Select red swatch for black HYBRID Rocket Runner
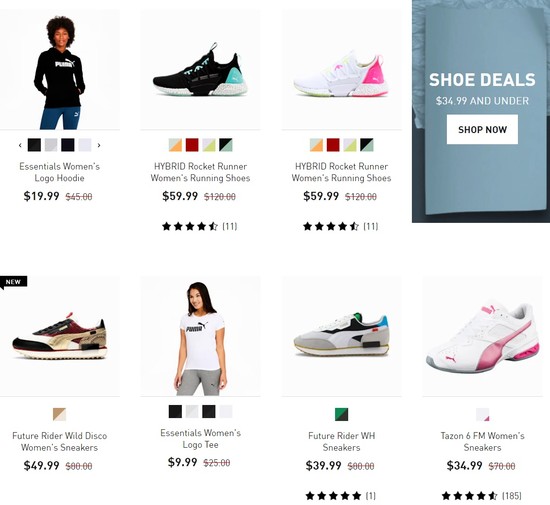 192,145
